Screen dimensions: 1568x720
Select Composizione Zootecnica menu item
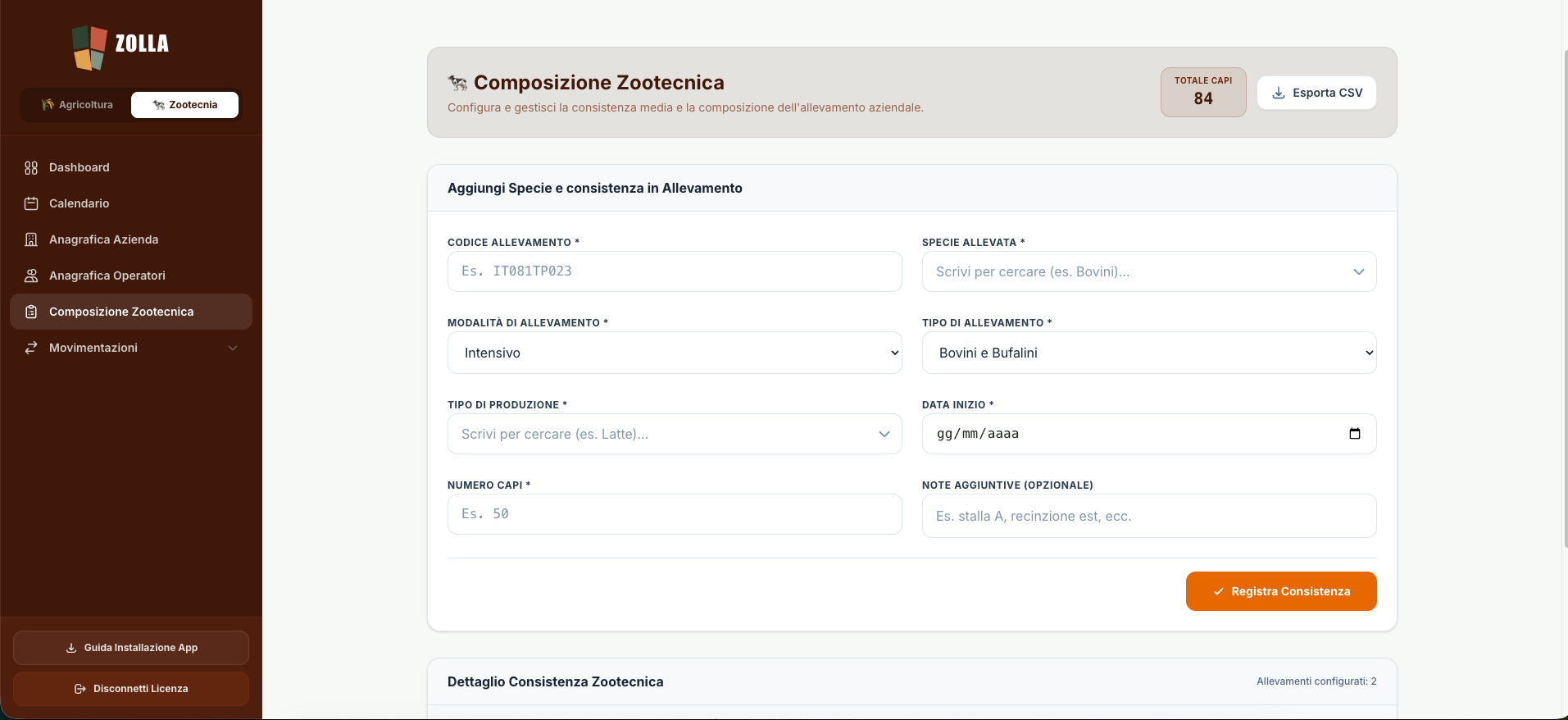pos(131,312)
